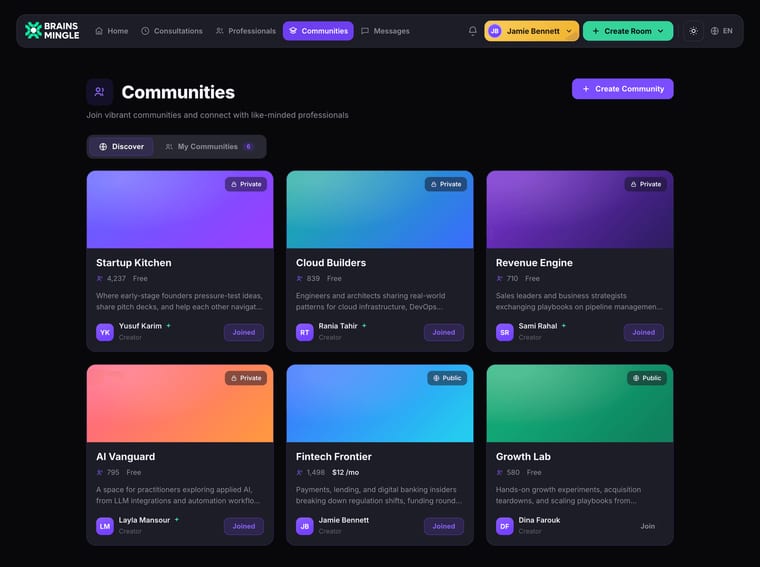Click creator name Sami Rahal
This screenshot has height=567, width=760.
coord(538,326)
